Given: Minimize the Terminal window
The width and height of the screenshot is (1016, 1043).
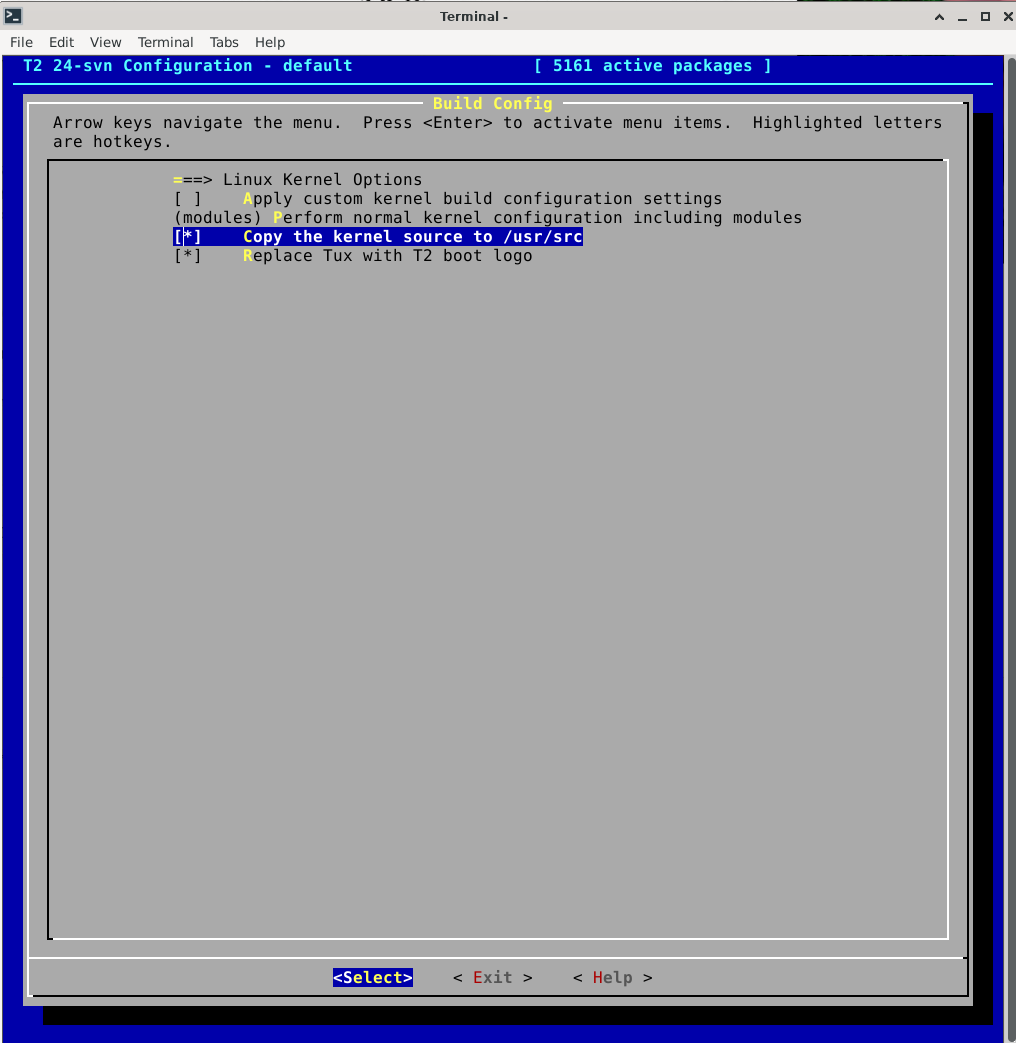Looking at the screenshot, I should pyautogui.click(x=963, y=16).
